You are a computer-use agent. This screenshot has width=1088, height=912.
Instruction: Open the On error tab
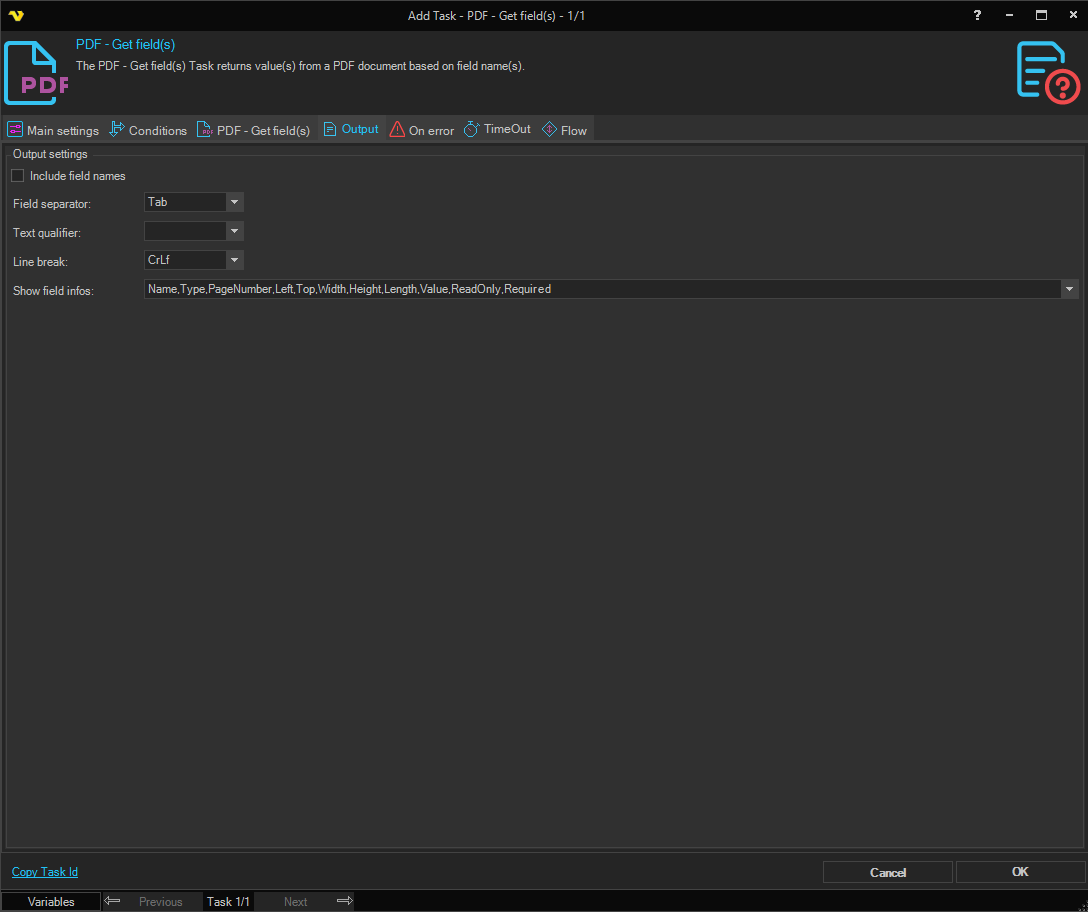[422, 130]
